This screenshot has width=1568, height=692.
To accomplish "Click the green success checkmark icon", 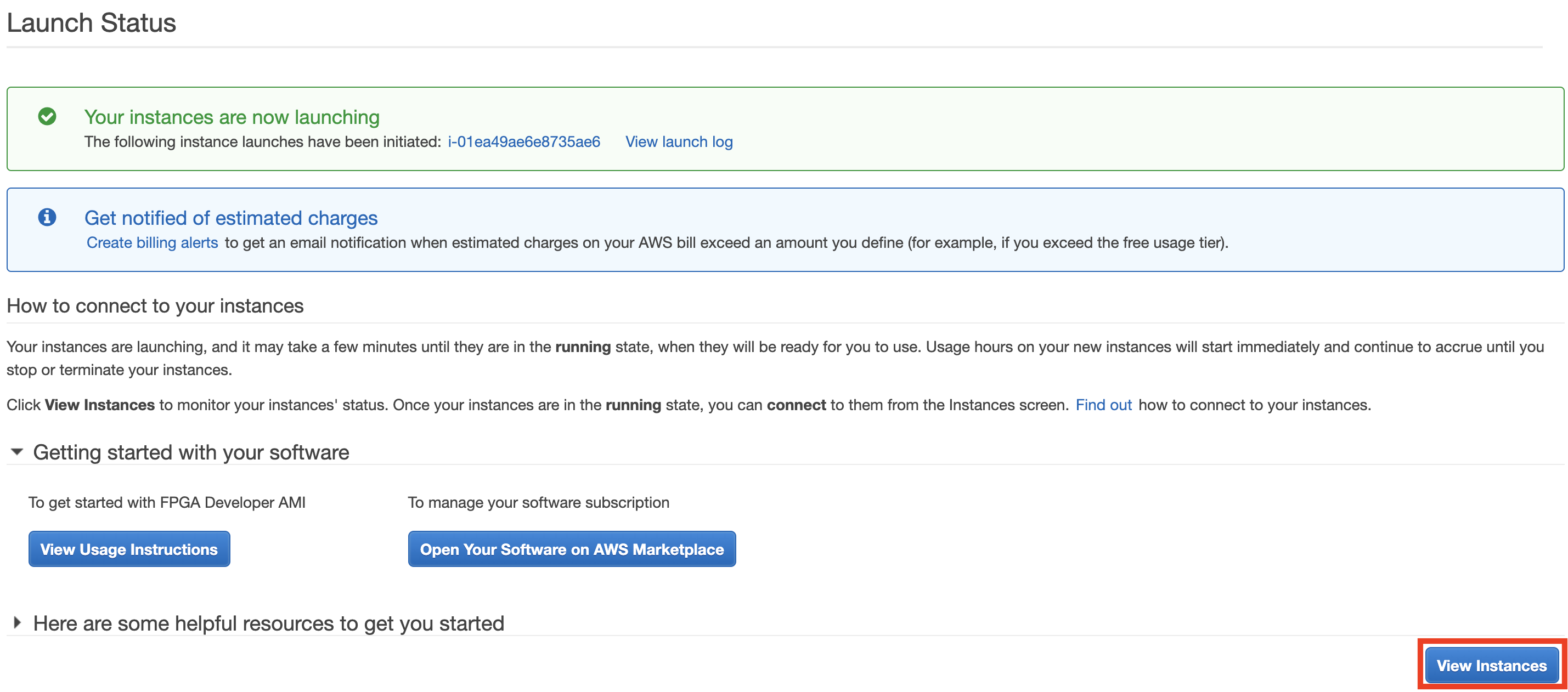I will (47, 116).
